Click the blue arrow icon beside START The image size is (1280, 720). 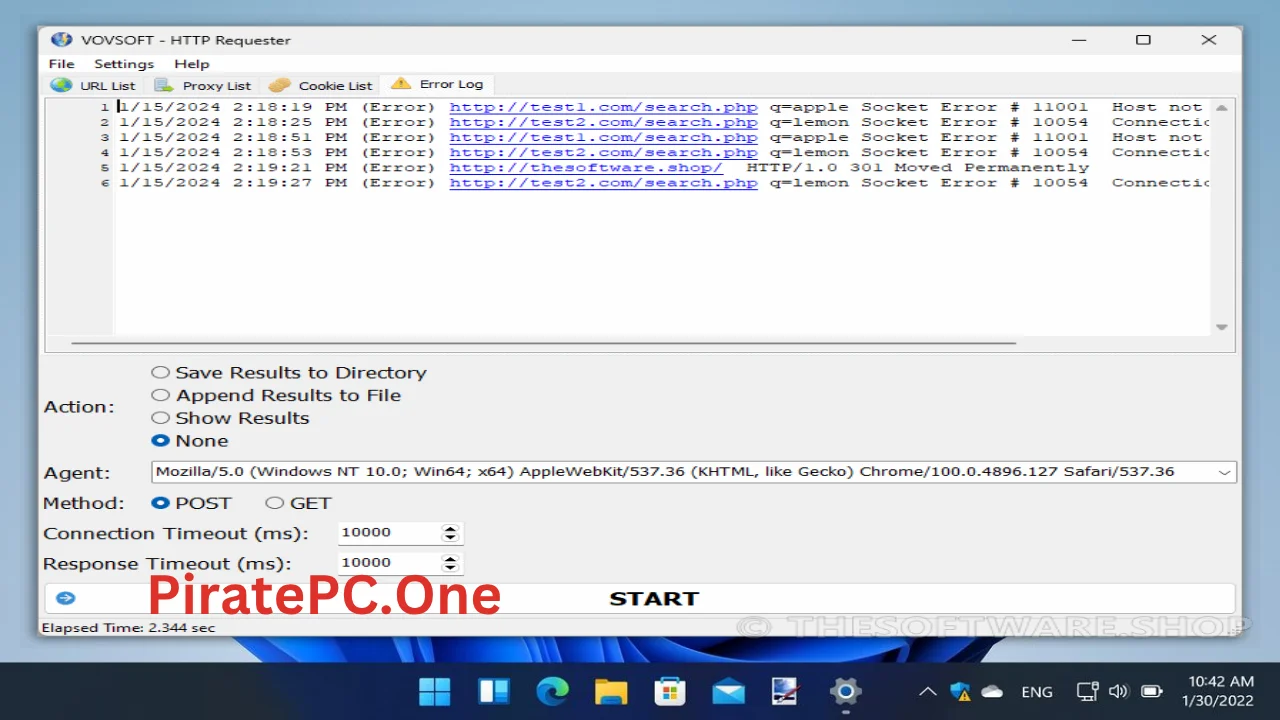click(x=66, y=598)
